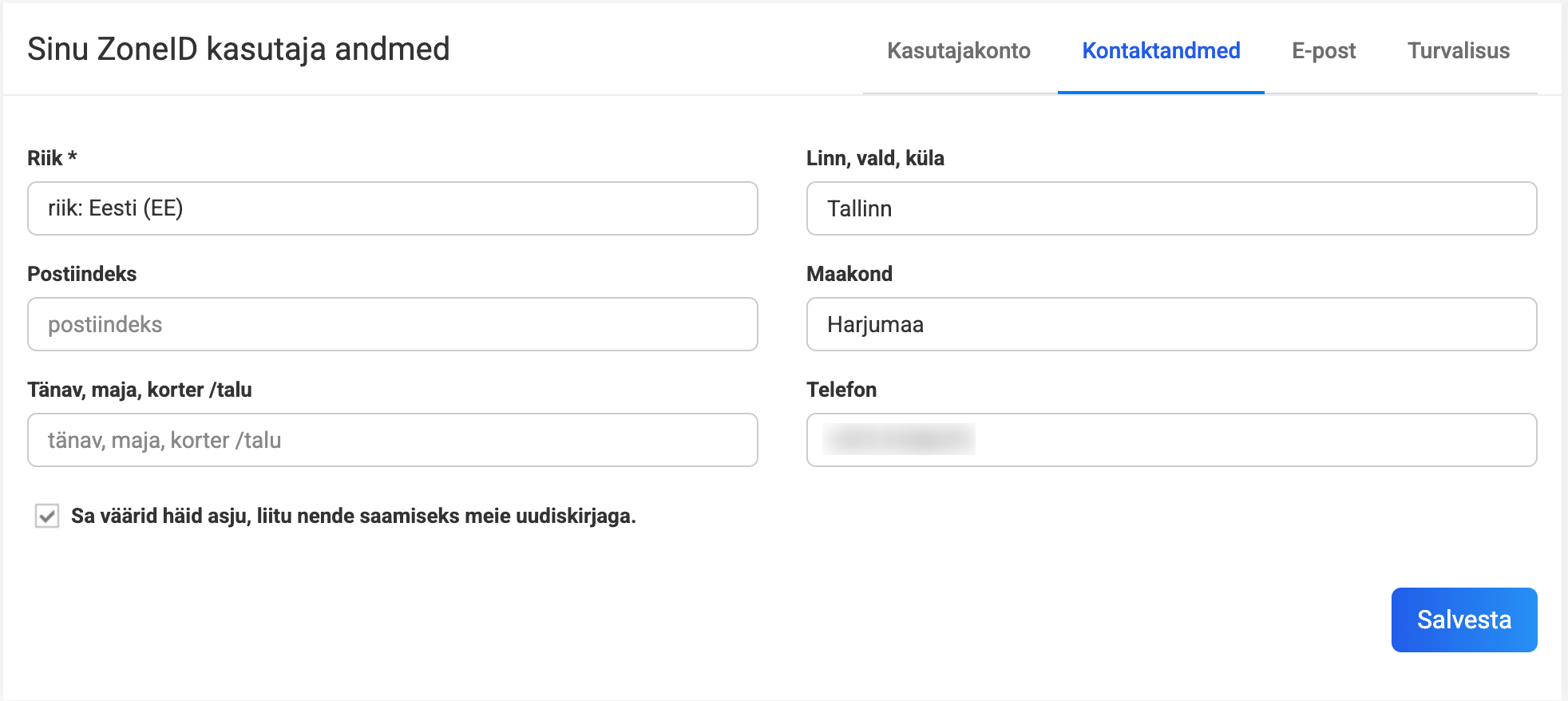Toggle the newsletter subscription checkbox
This screenshot has width=1568, height=701.
coord(47,517)
